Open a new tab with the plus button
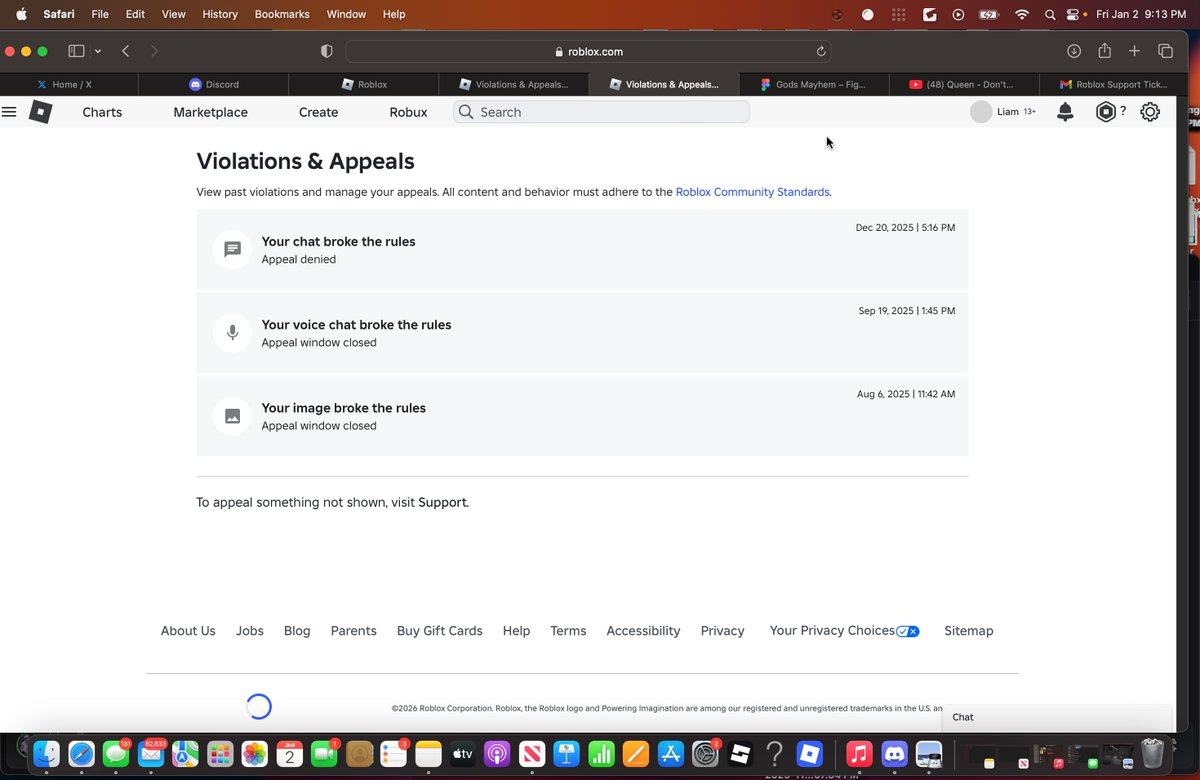1200x780 pixels. point(1134,51)
